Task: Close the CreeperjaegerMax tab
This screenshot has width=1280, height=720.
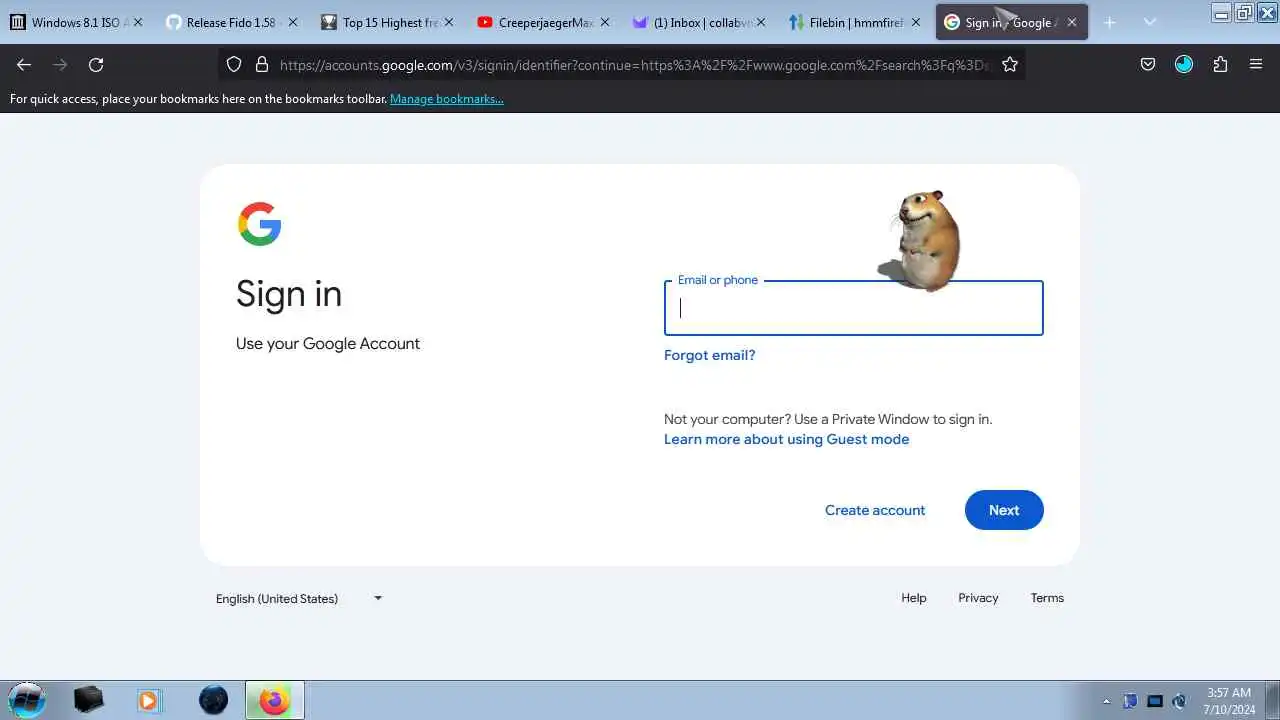Action: pos(604,22)
